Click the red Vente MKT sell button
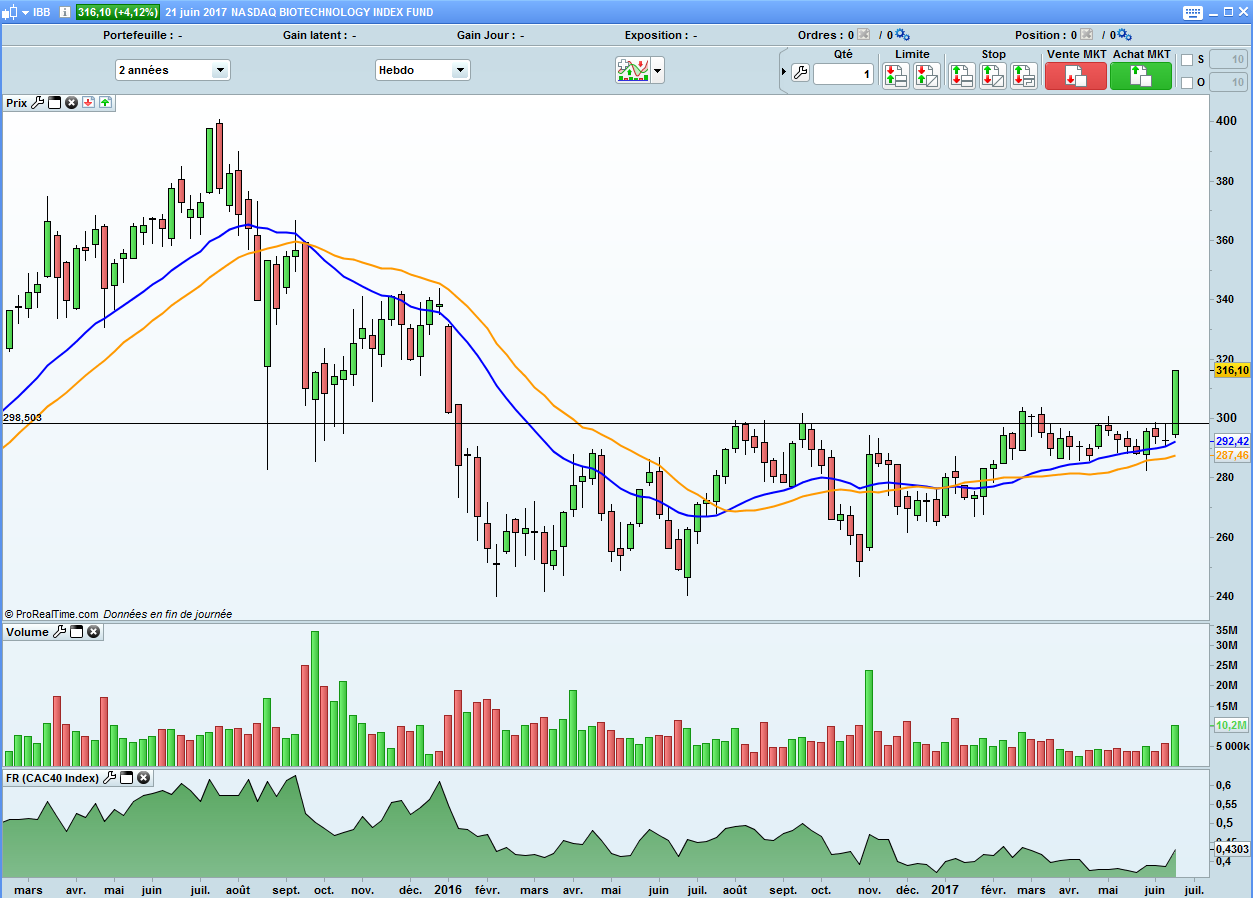Screen dimensions: 1253x898 [x=1076, y=76]
